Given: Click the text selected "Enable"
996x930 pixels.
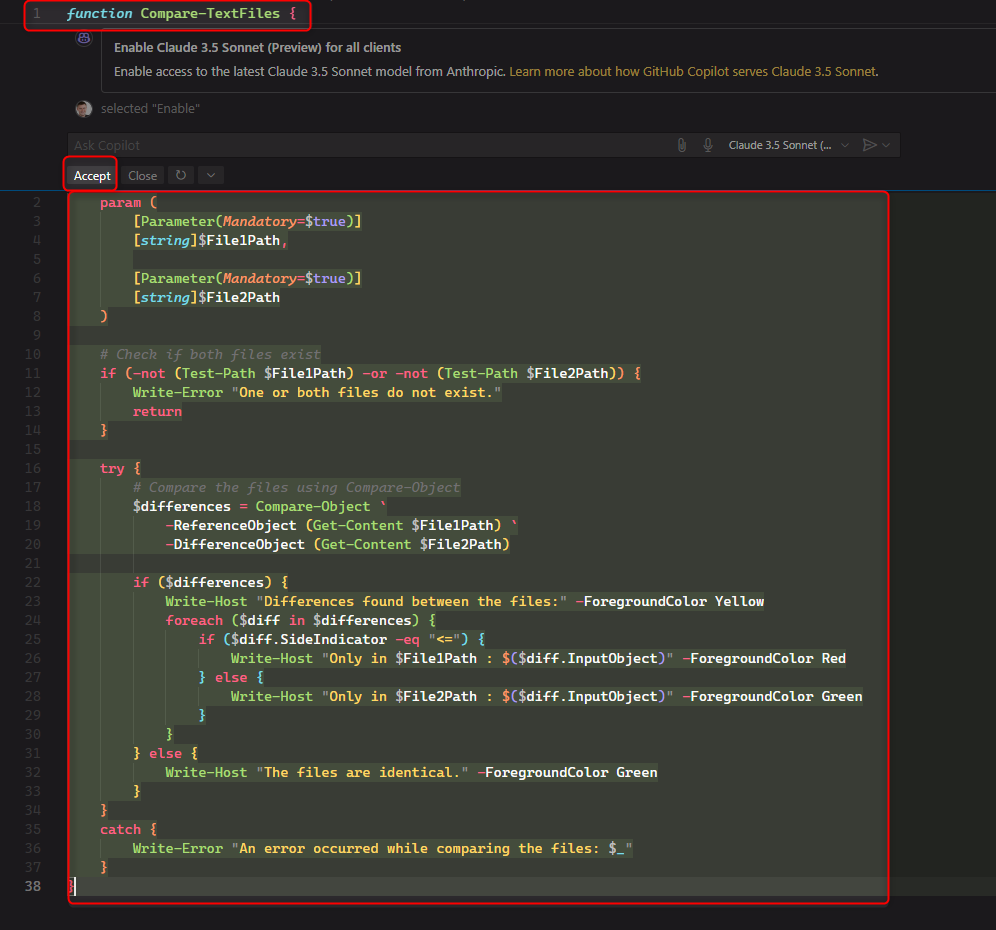Looking at the screenshot, I should point(150,109).
